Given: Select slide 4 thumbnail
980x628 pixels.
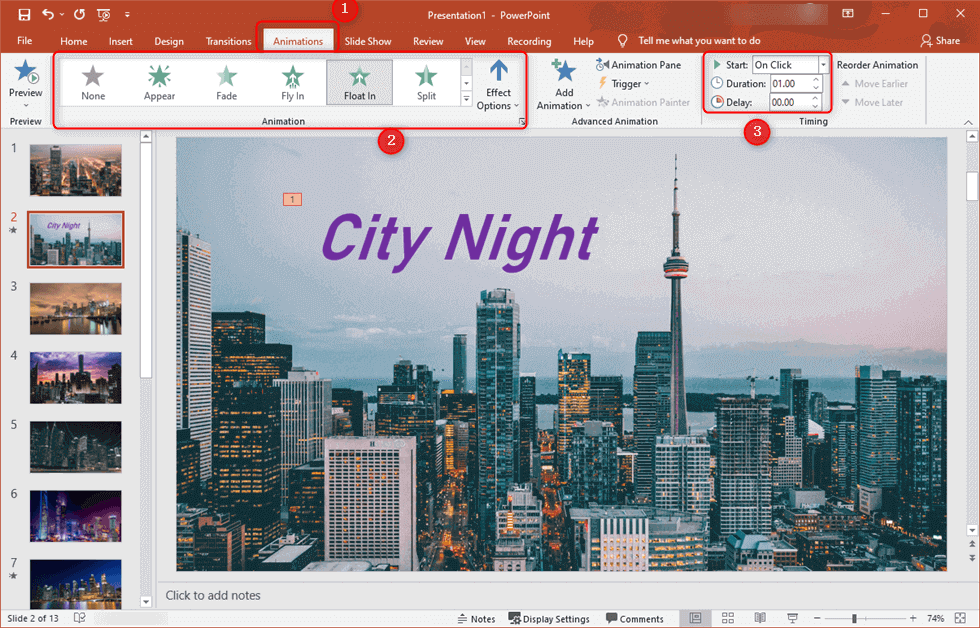Looking at the screenshot, I should (x=76, y=377).
